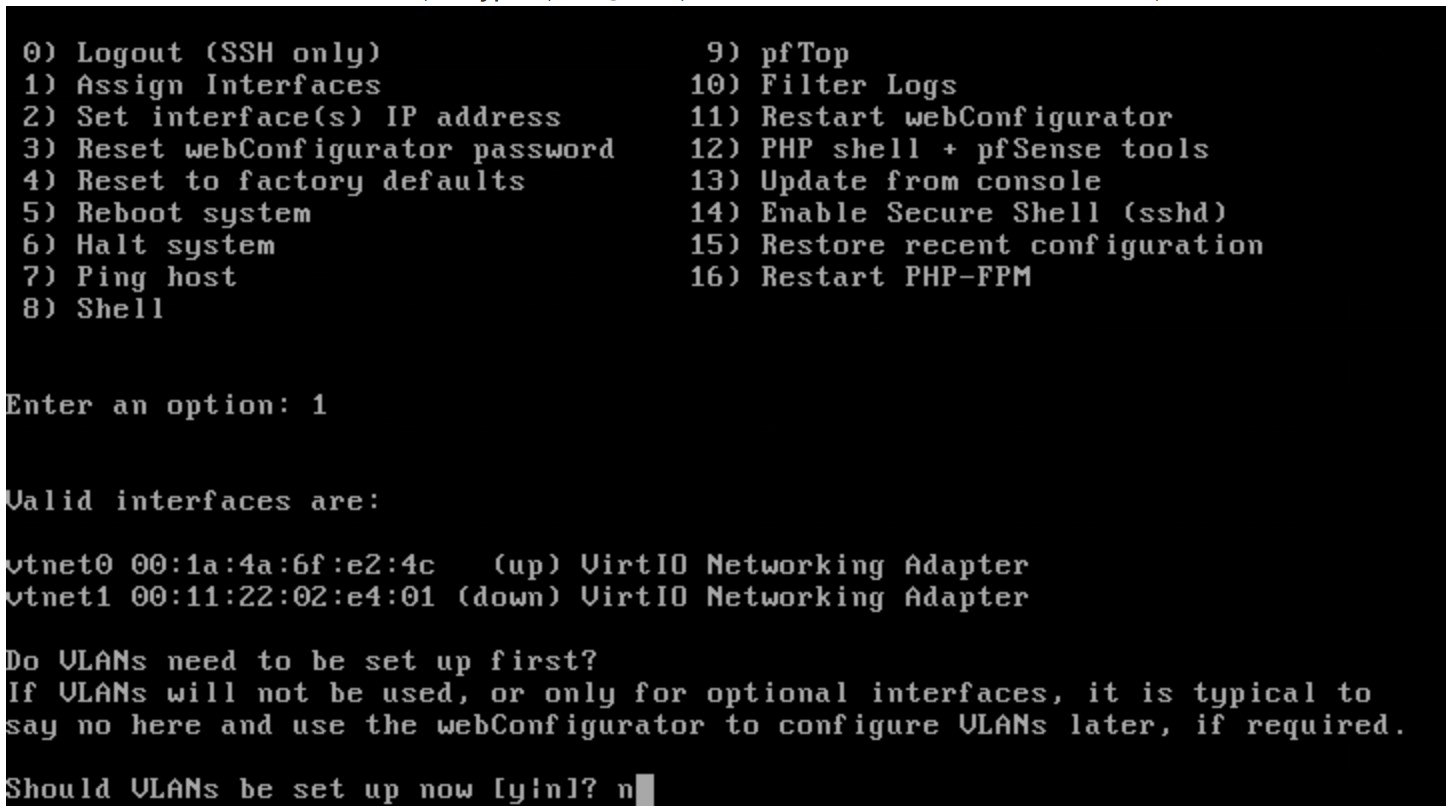The image size is (1452, 812).
Task: Click Set interface(s) IP address entry
Action: [291, 117]
